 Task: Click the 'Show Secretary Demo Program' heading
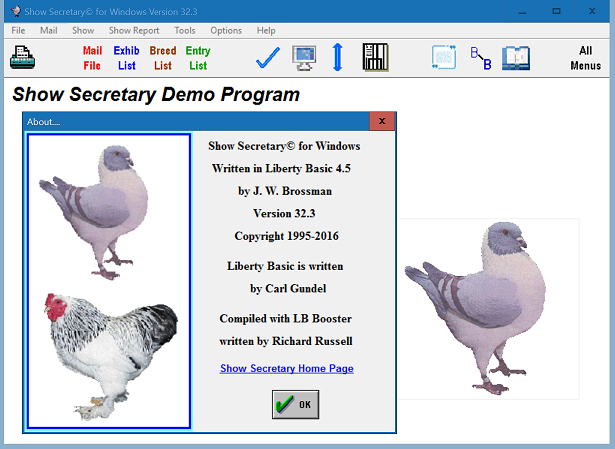(x=156, y=95)
